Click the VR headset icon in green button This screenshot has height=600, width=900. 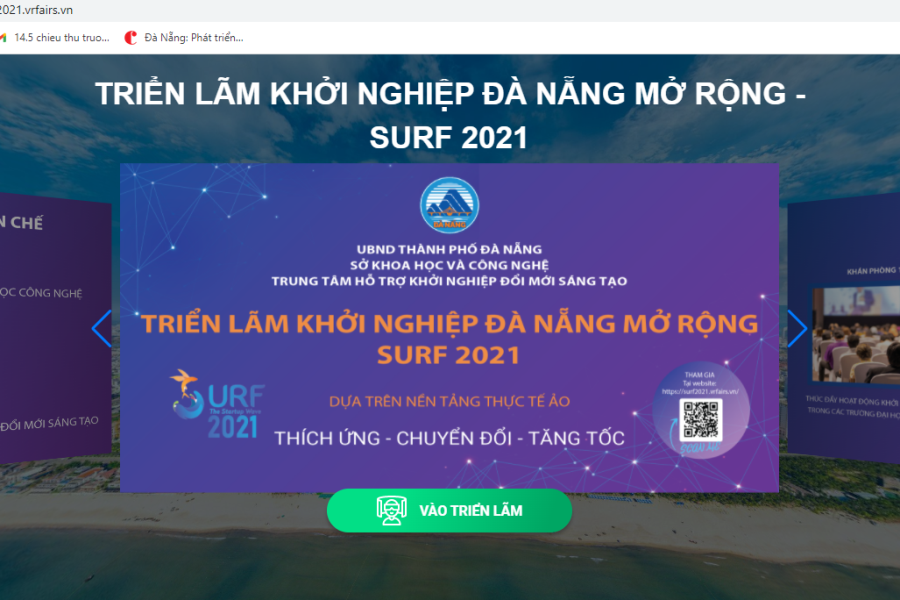pyautogui.click(x=392, y=510)
